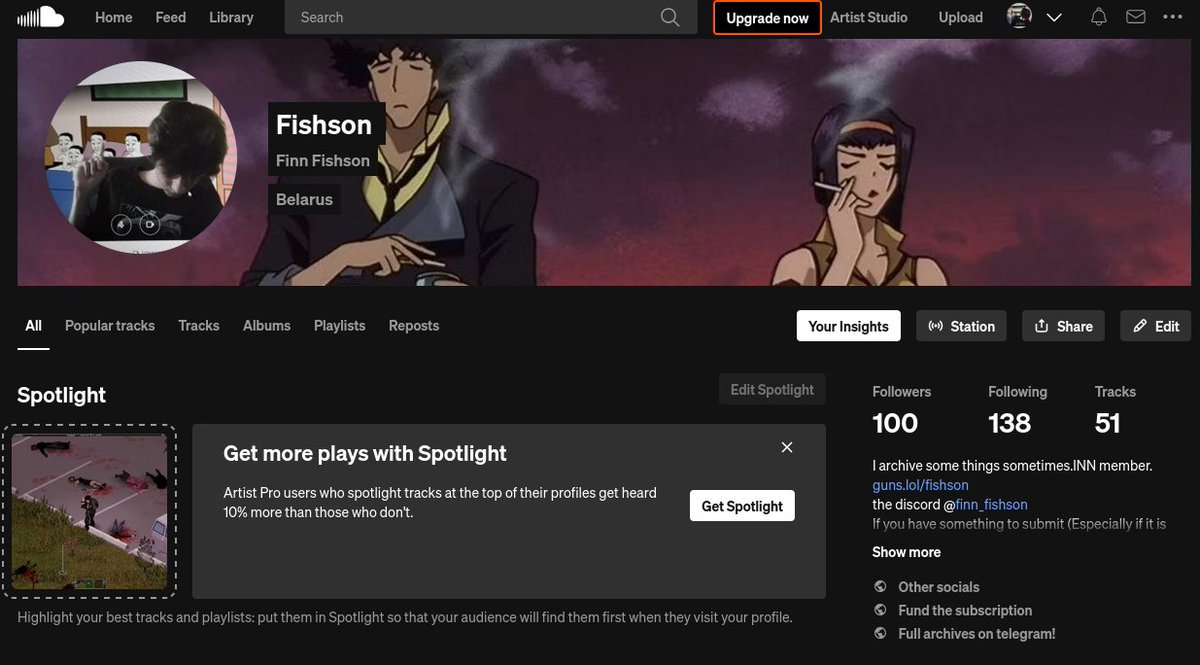The image size is (1200, 665).
Task: Click the Fishson display name
Action: tap(324, 125)
